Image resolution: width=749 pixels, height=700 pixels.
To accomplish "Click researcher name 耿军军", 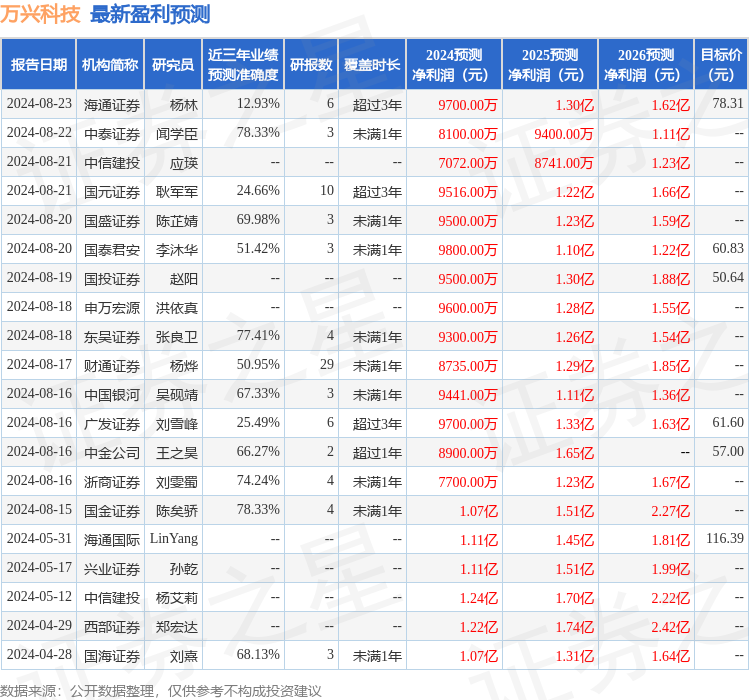I will 177,192.
